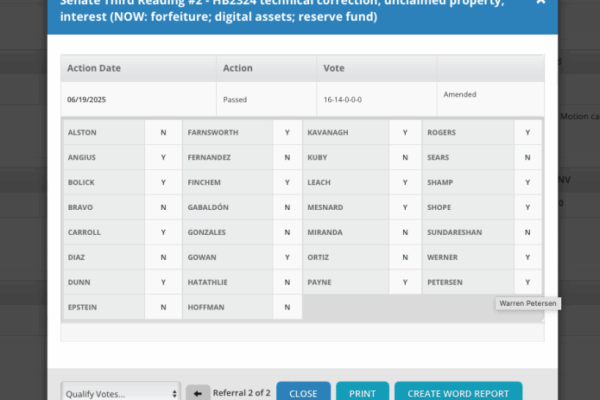600x400 pixels.
Task: Select the Passed action cell
Action: click(x=266, y=100)
